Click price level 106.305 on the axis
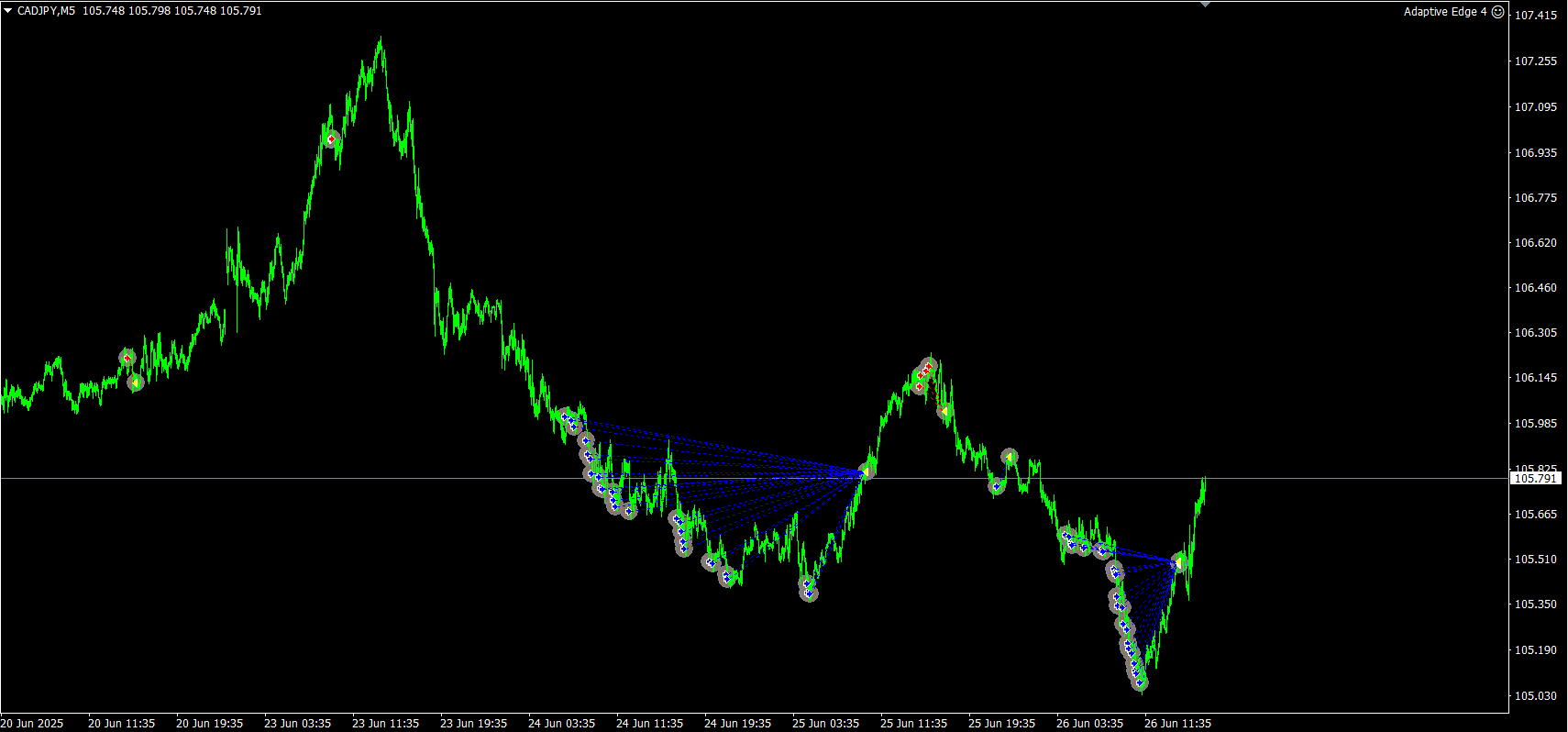This screenshot has width=1568, height=732. click(x=1535, y=333)
